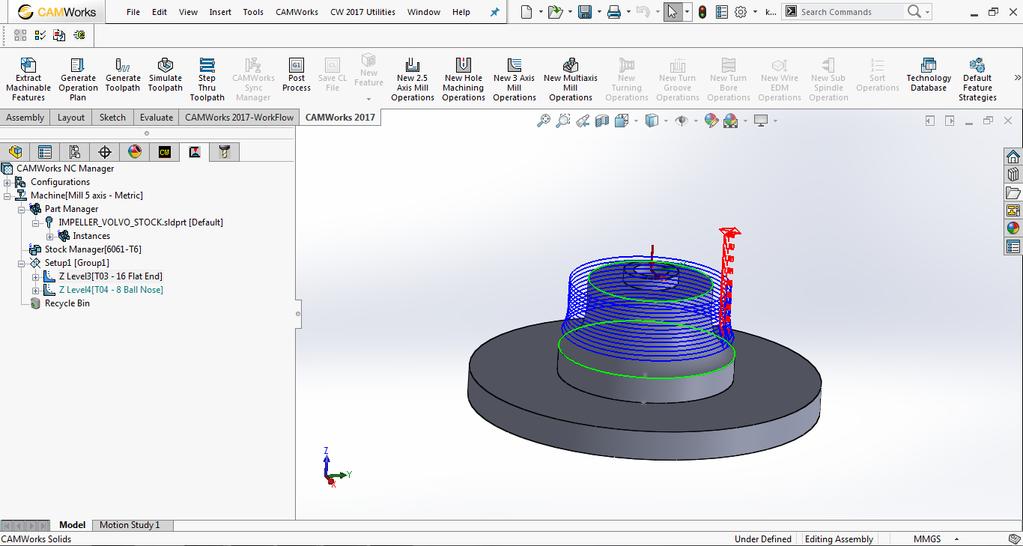This screenshot has width=1023, height=546.
Task: Open the Insert menu
Action: pyautogui.click(x=220, y=12)
